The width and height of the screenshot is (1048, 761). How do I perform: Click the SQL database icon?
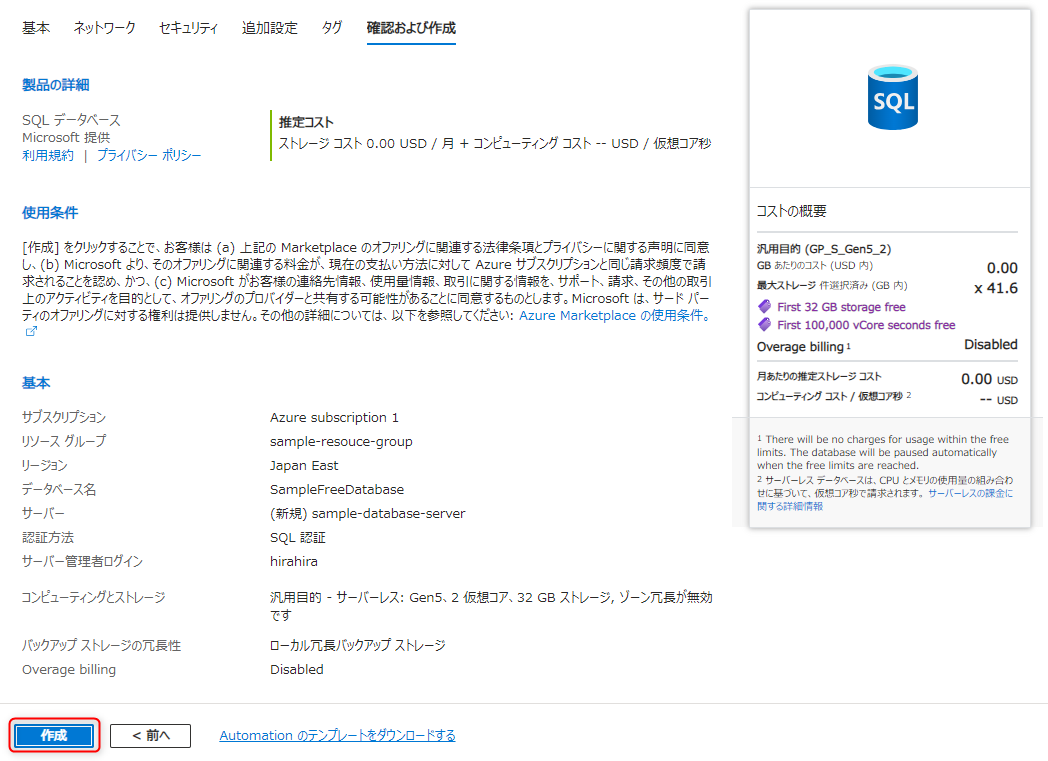[x=893, y=97]
